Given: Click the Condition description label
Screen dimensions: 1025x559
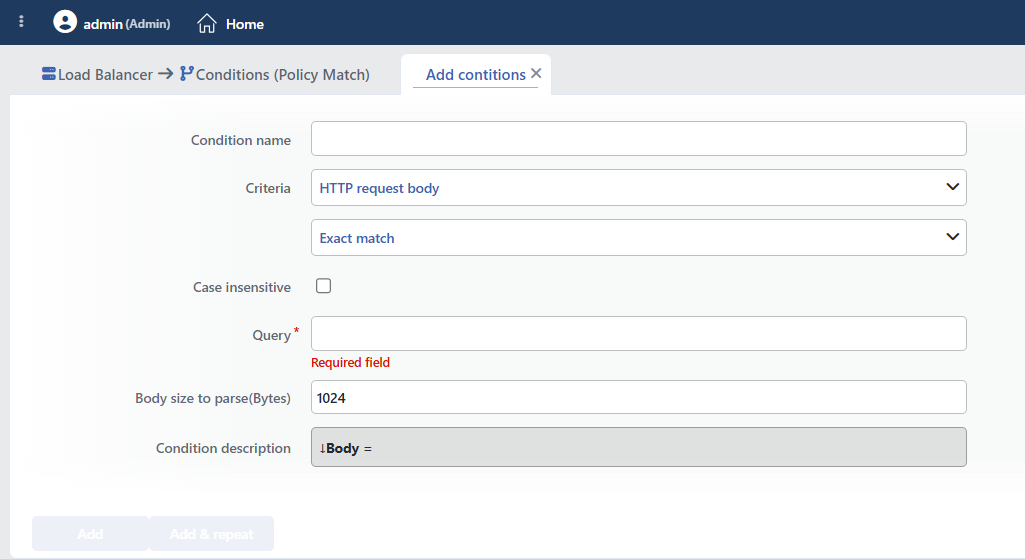Looking at the screenshot, I should (223, 448).
